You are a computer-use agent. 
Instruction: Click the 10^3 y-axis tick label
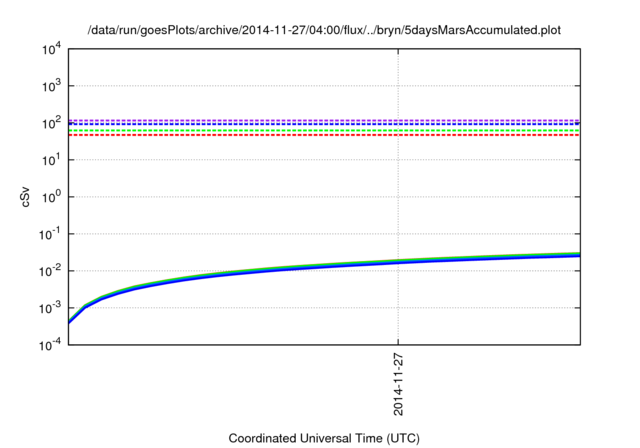point(51,86)
